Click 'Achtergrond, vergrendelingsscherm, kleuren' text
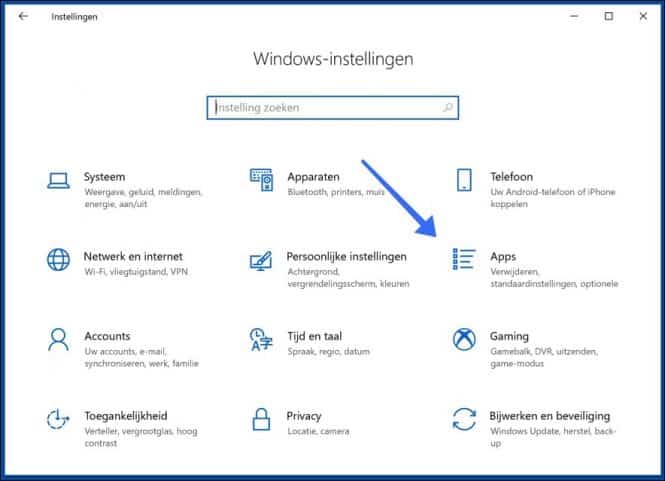Viewport: 665px width, 481px height. pyautogui.click(x=348, y=278)
